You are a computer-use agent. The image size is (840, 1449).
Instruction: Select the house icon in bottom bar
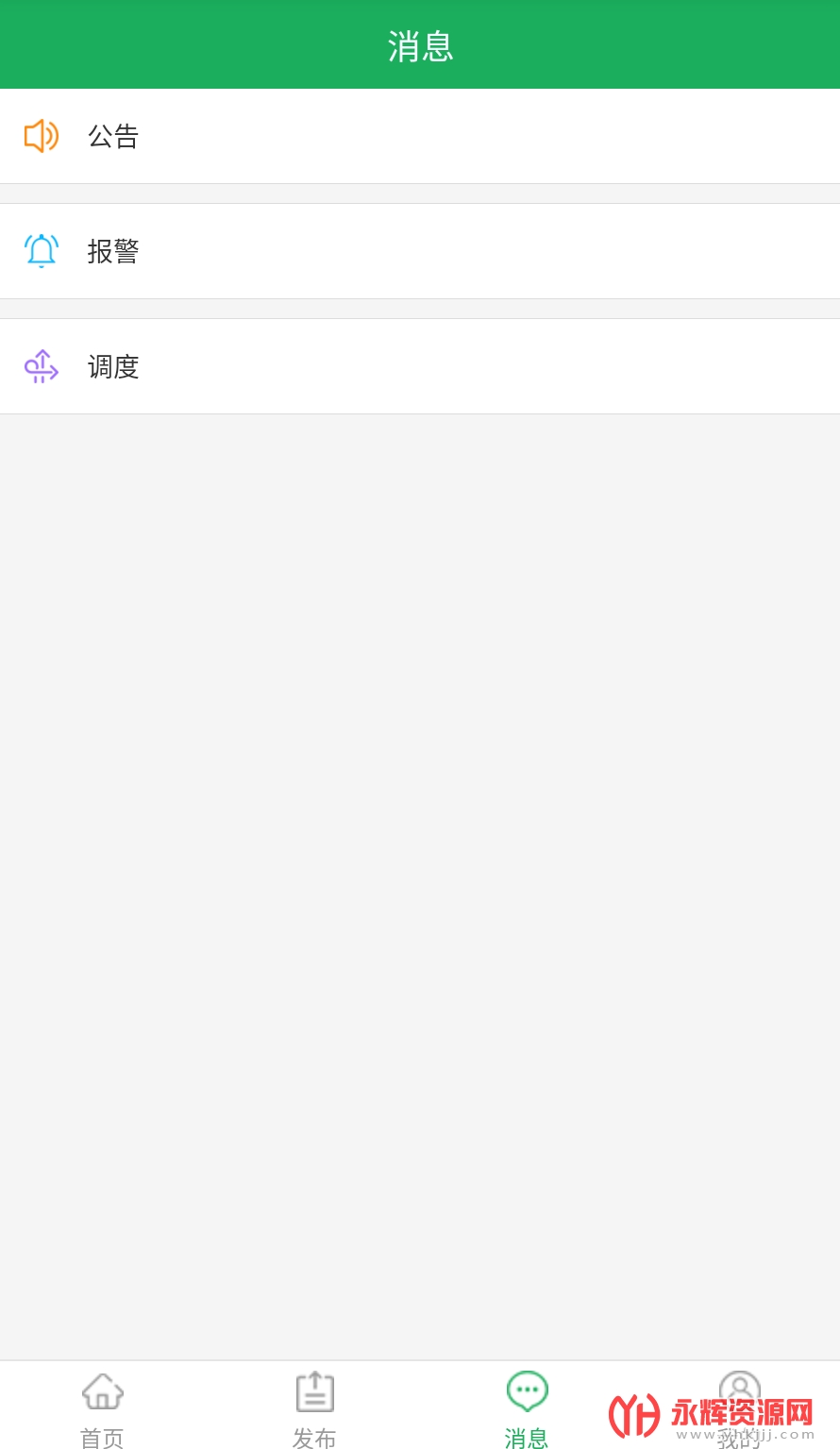(103, 1391)
